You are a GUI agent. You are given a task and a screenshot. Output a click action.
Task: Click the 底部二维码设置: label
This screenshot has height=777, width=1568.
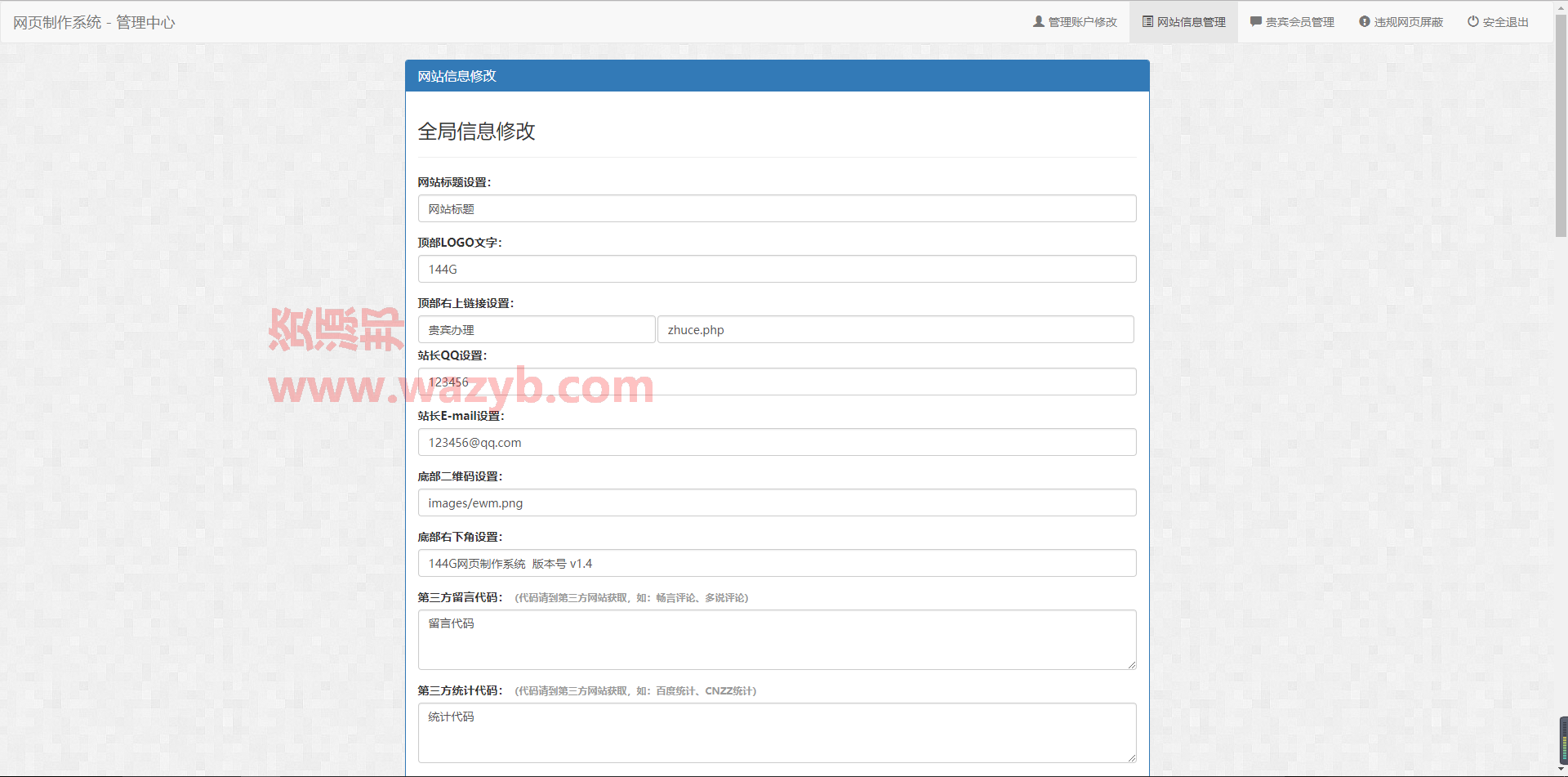coord(460,476)
